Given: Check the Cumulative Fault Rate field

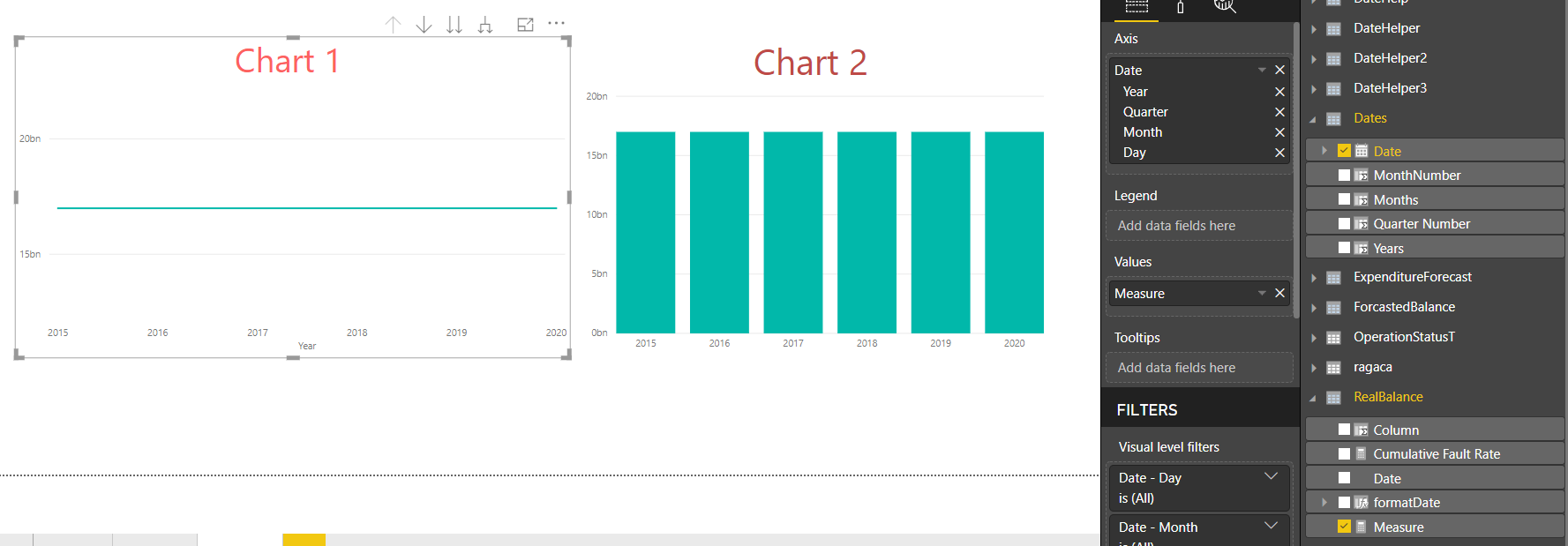Looking at the screenshot, I should pos(1344,453).
